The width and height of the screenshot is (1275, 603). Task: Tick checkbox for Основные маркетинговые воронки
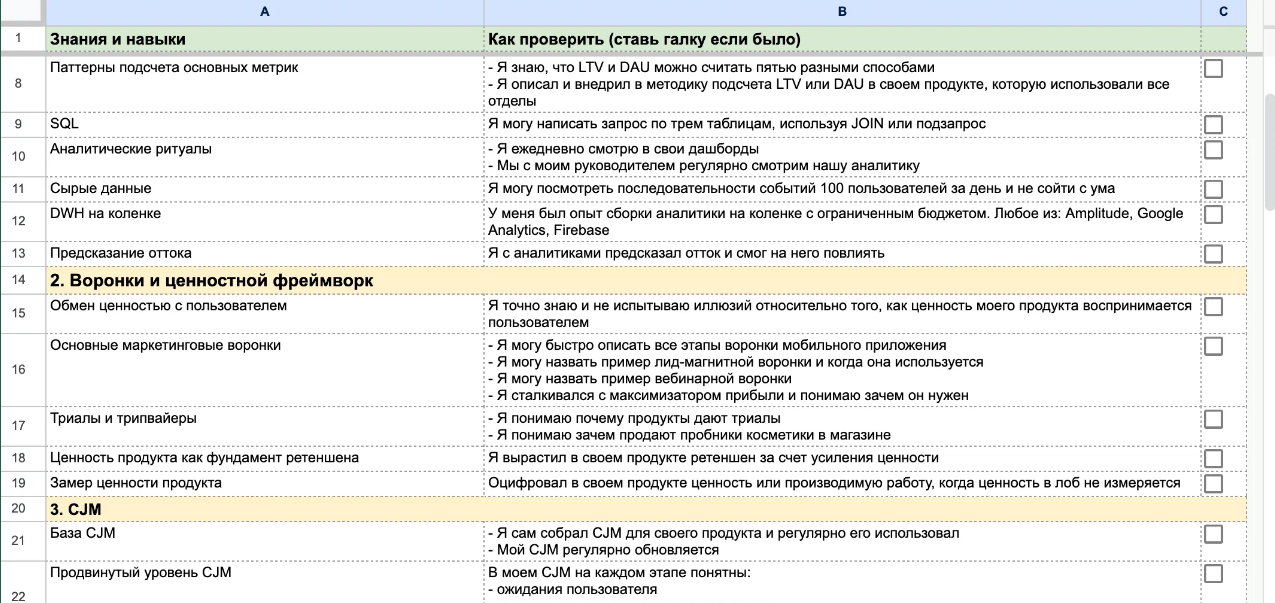1213,346
